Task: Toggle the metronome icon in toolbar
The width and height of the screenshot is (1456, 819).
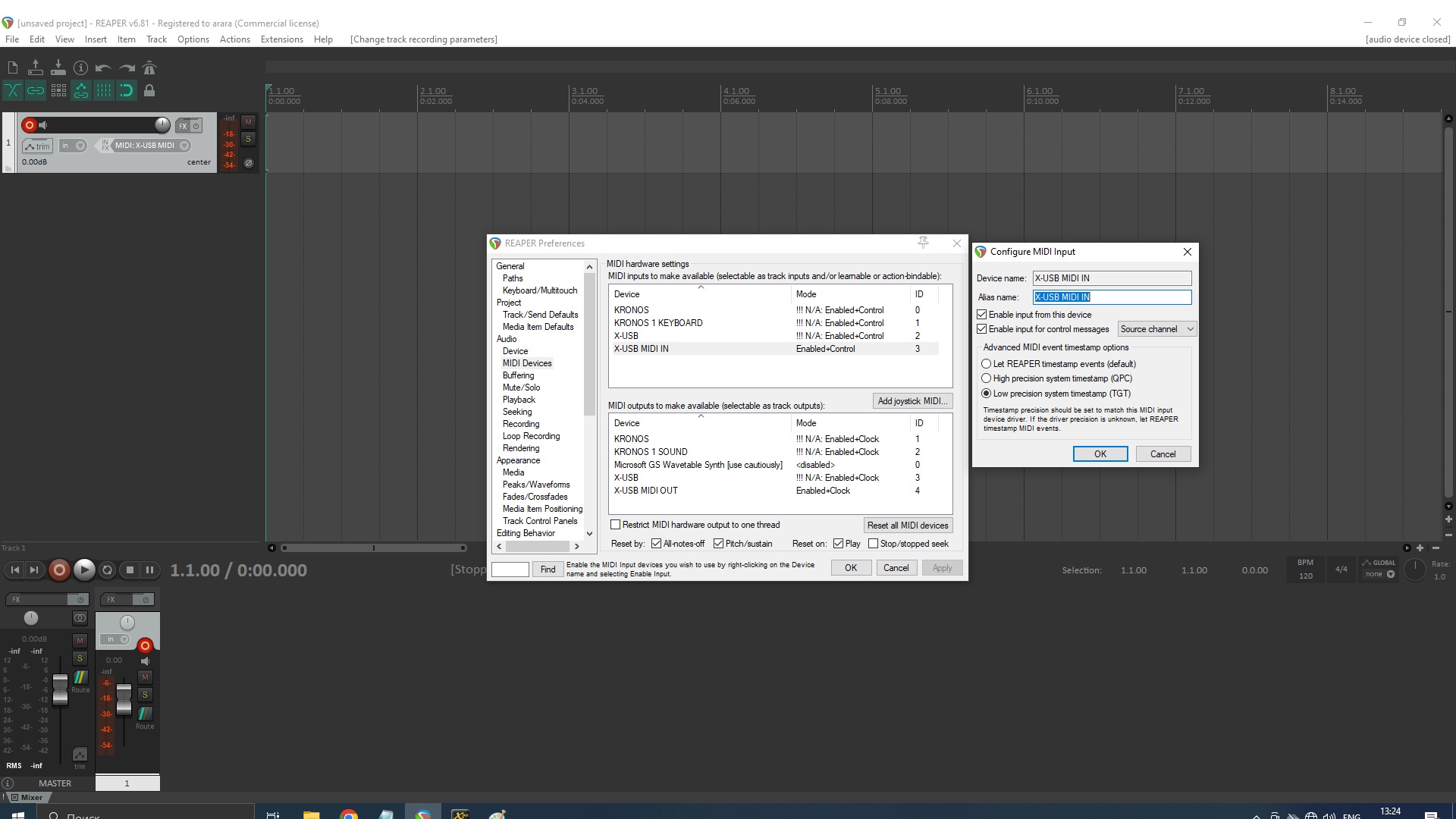Action: pos(149,68)
